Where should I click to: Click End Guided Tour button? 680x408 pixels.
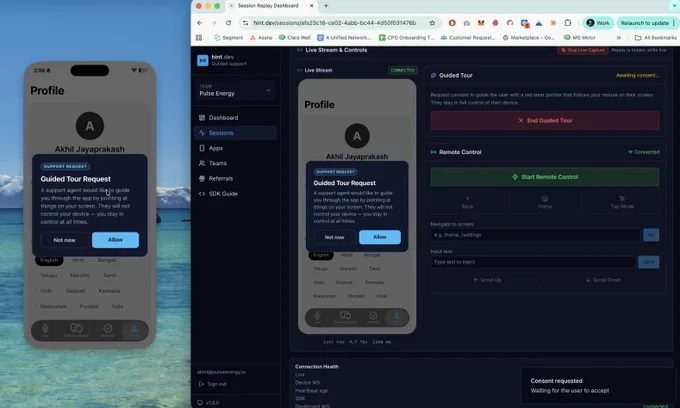tap(545, 121)
